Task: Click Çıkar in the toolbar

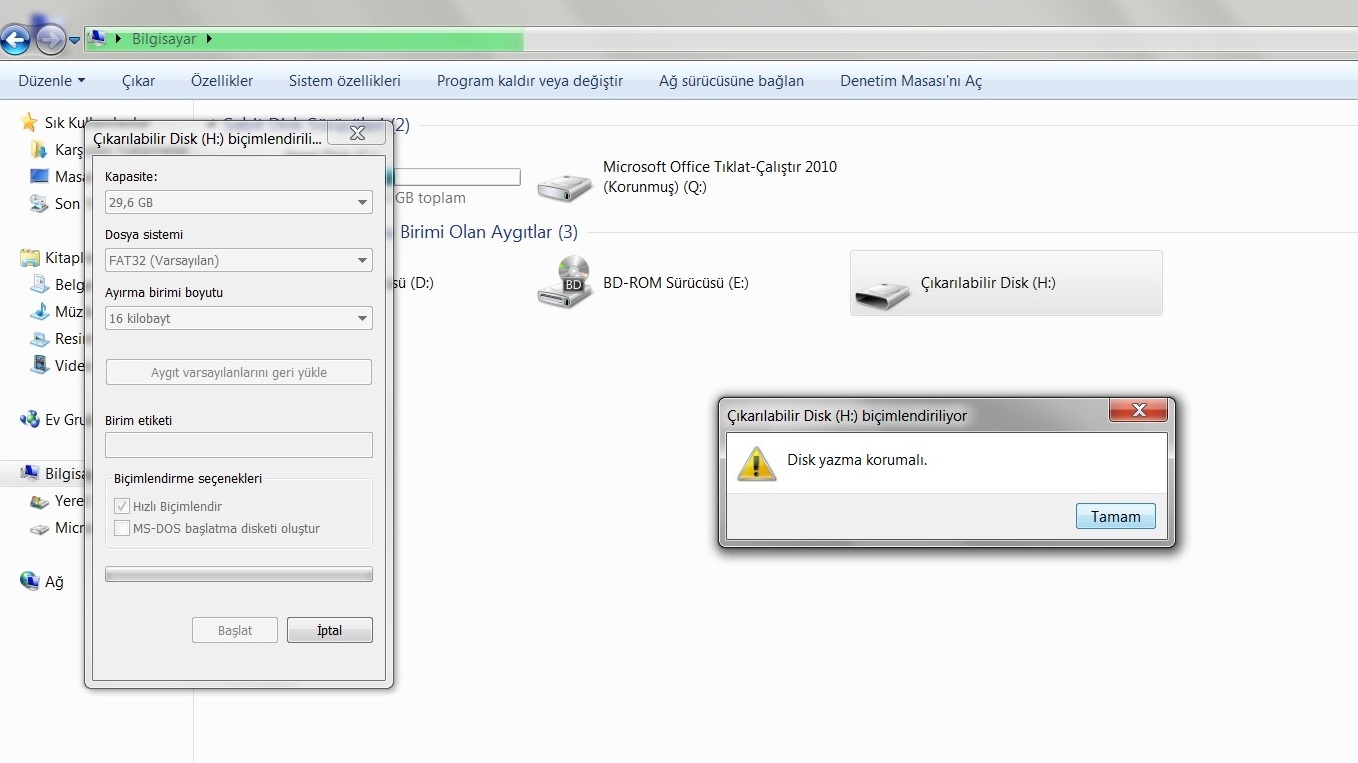Action: [139, 81]
